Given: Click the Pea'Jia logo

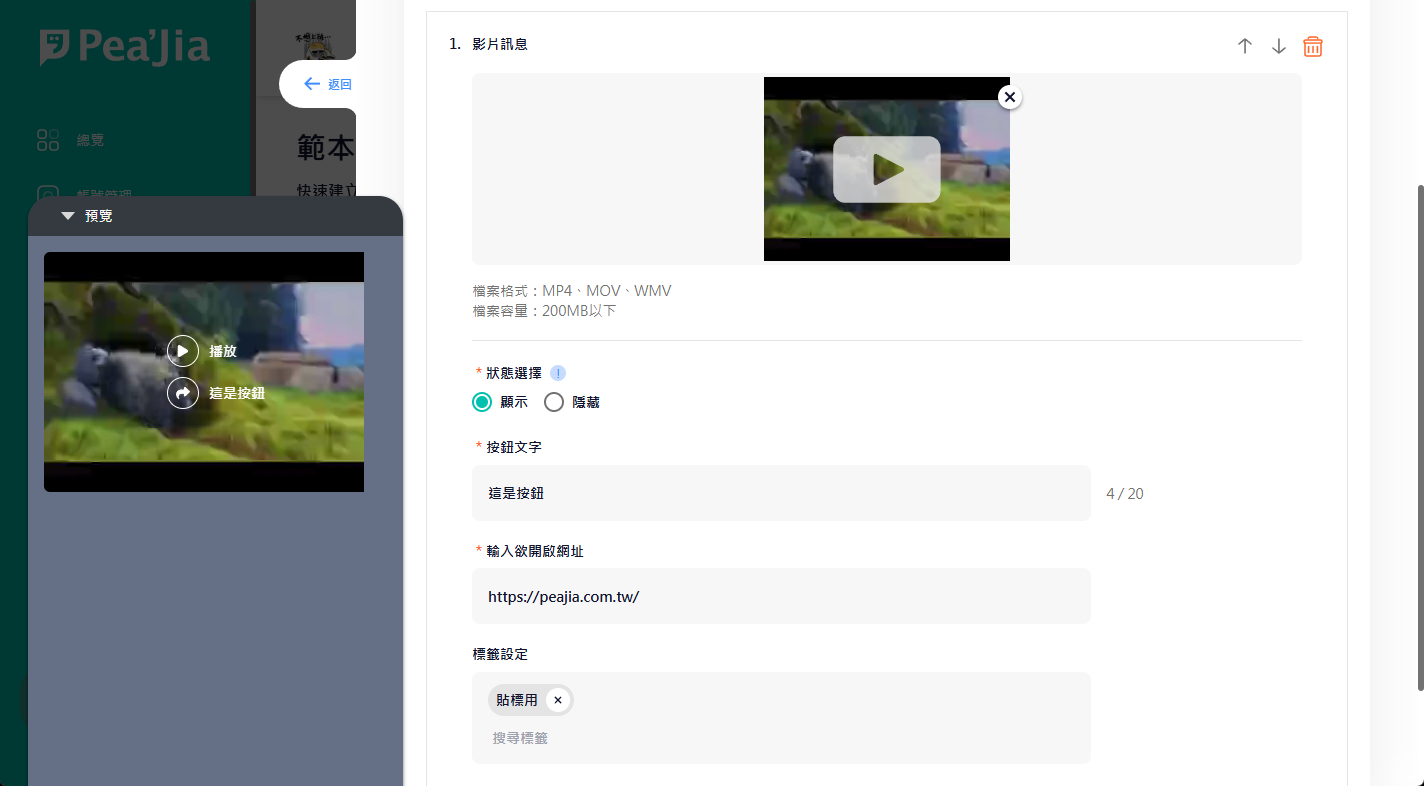Looking at the screenshot, I should click(x=125, y=47).
